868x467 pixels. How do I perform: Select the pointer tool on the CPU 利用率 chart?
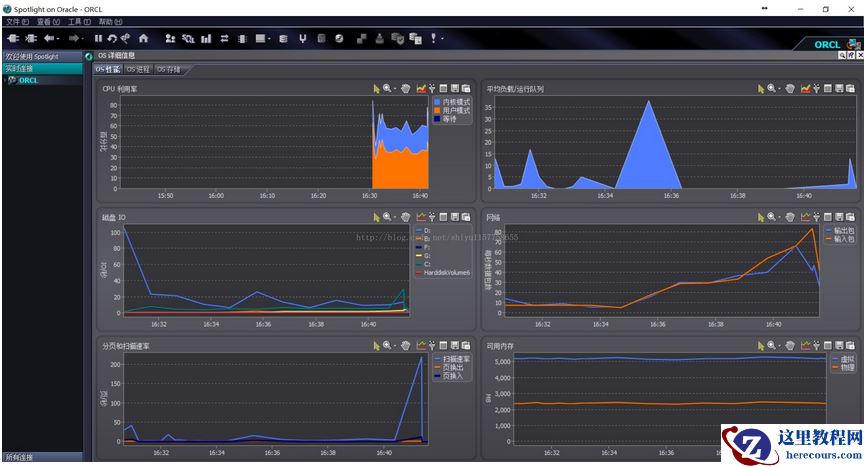[376, 89]
